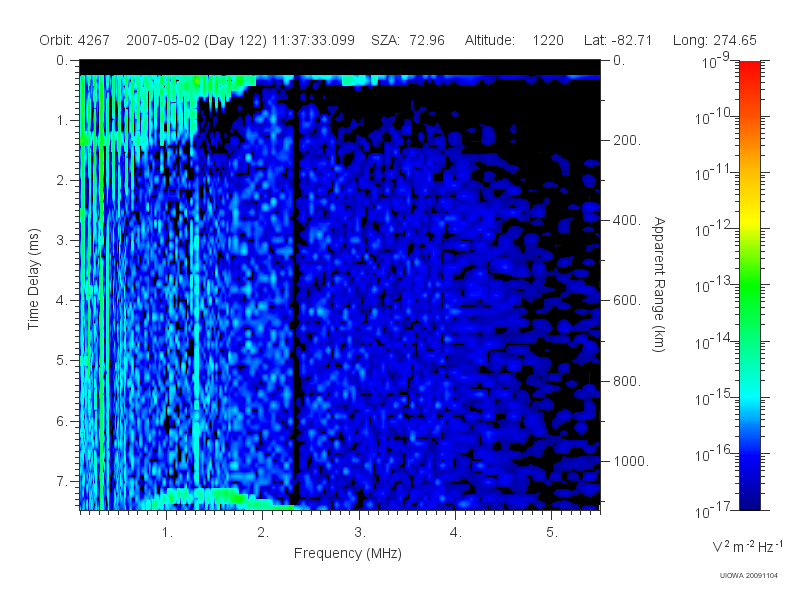
Task: Select the date 2007-05-02 (Day 122) text
Action: 196,40
